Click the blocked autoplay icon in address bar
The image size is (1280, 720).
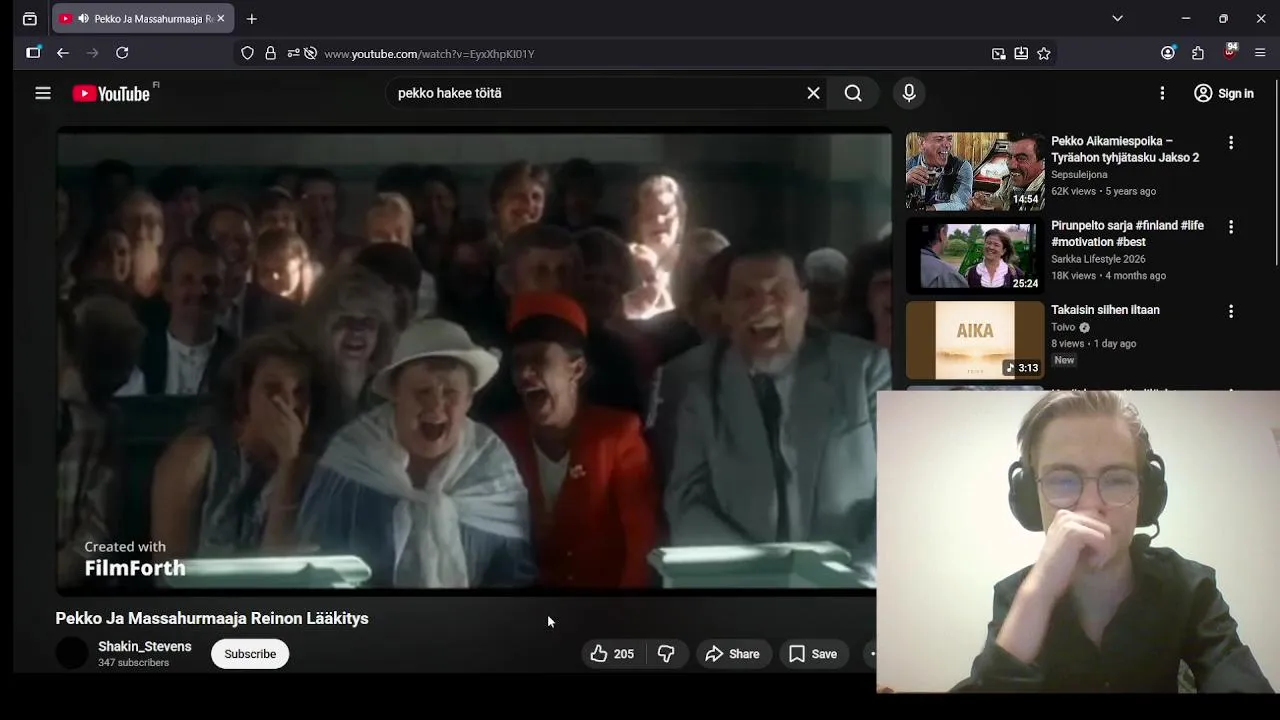[x=310, y=53]
